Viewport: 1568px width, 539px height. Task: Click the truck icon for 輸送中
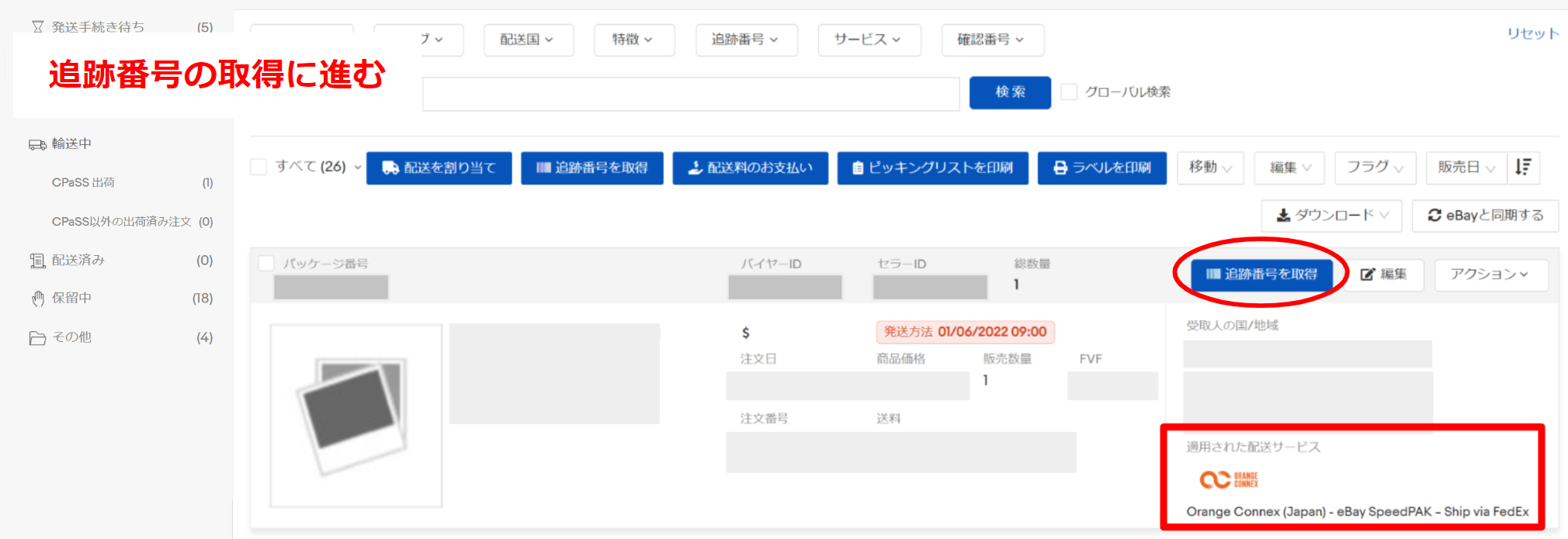coord(37,144)
